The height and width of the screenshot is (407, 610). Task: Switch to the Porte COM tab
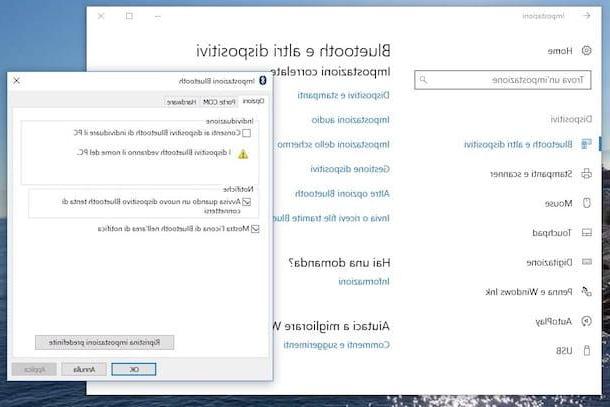point(219,102)
